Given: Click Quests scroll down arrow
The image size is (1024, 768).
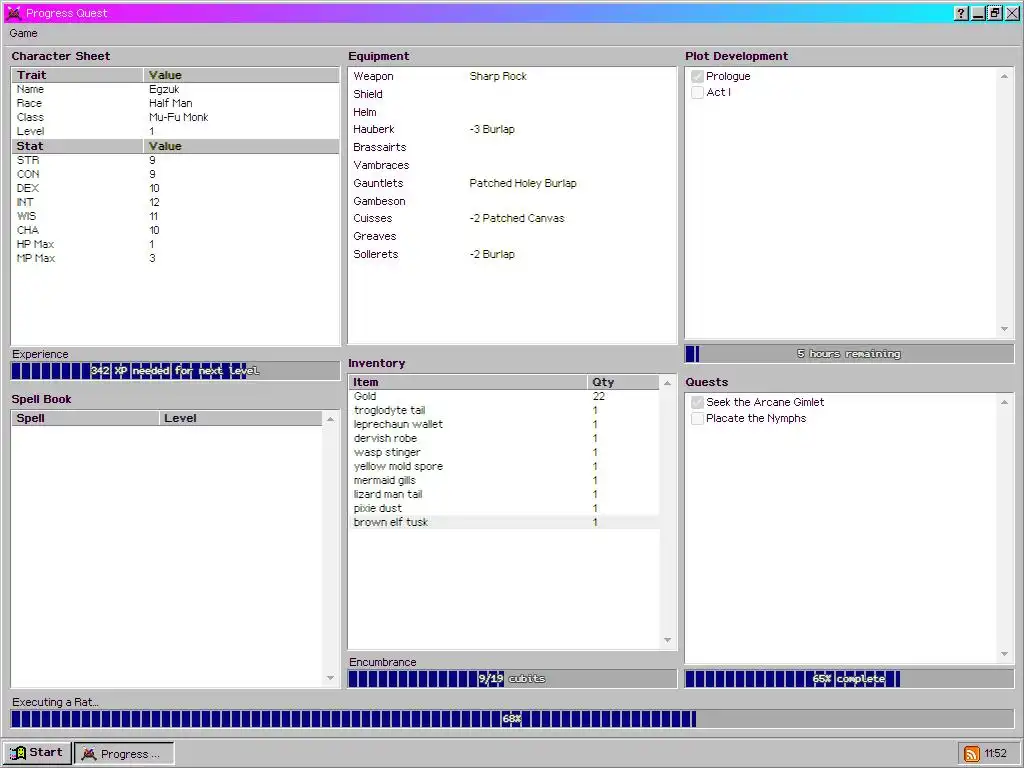Looking at the screenshot, I should coord(1004,654).
